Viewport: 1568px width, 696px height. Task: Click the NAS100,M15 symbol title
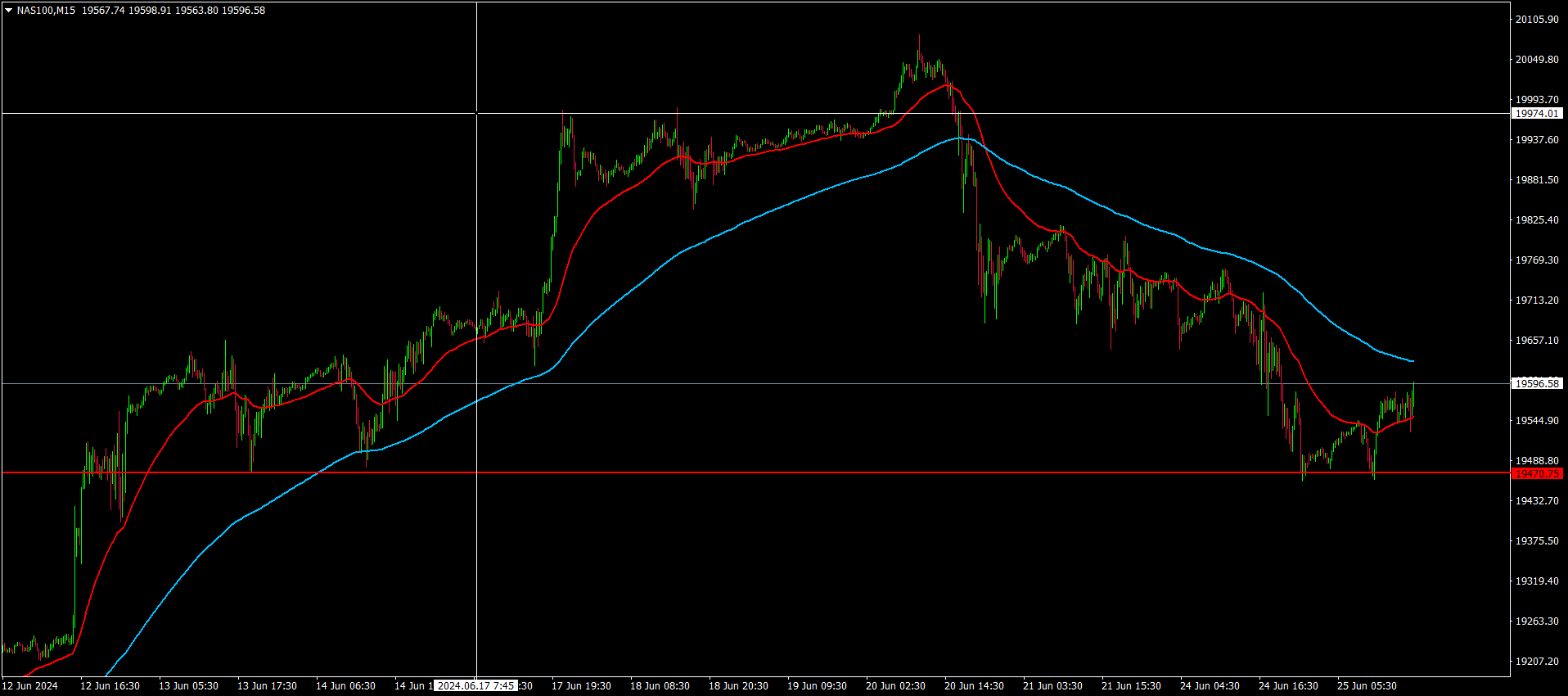pos(46,11)
